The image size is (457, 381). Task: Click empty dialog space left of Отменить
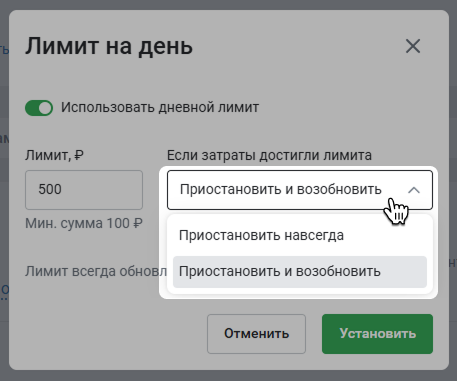coord(110,334)
